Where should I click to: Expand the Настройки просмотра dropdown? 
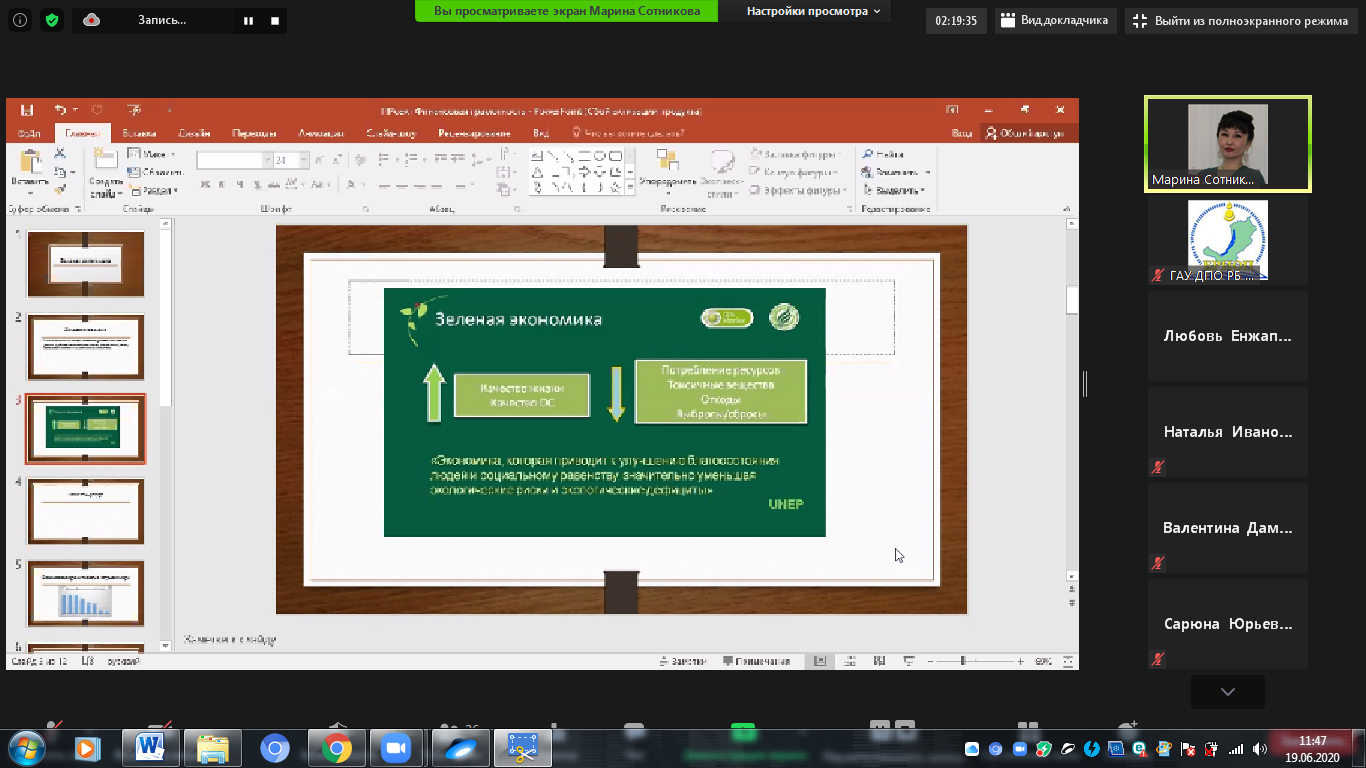[x=813, y=11]
